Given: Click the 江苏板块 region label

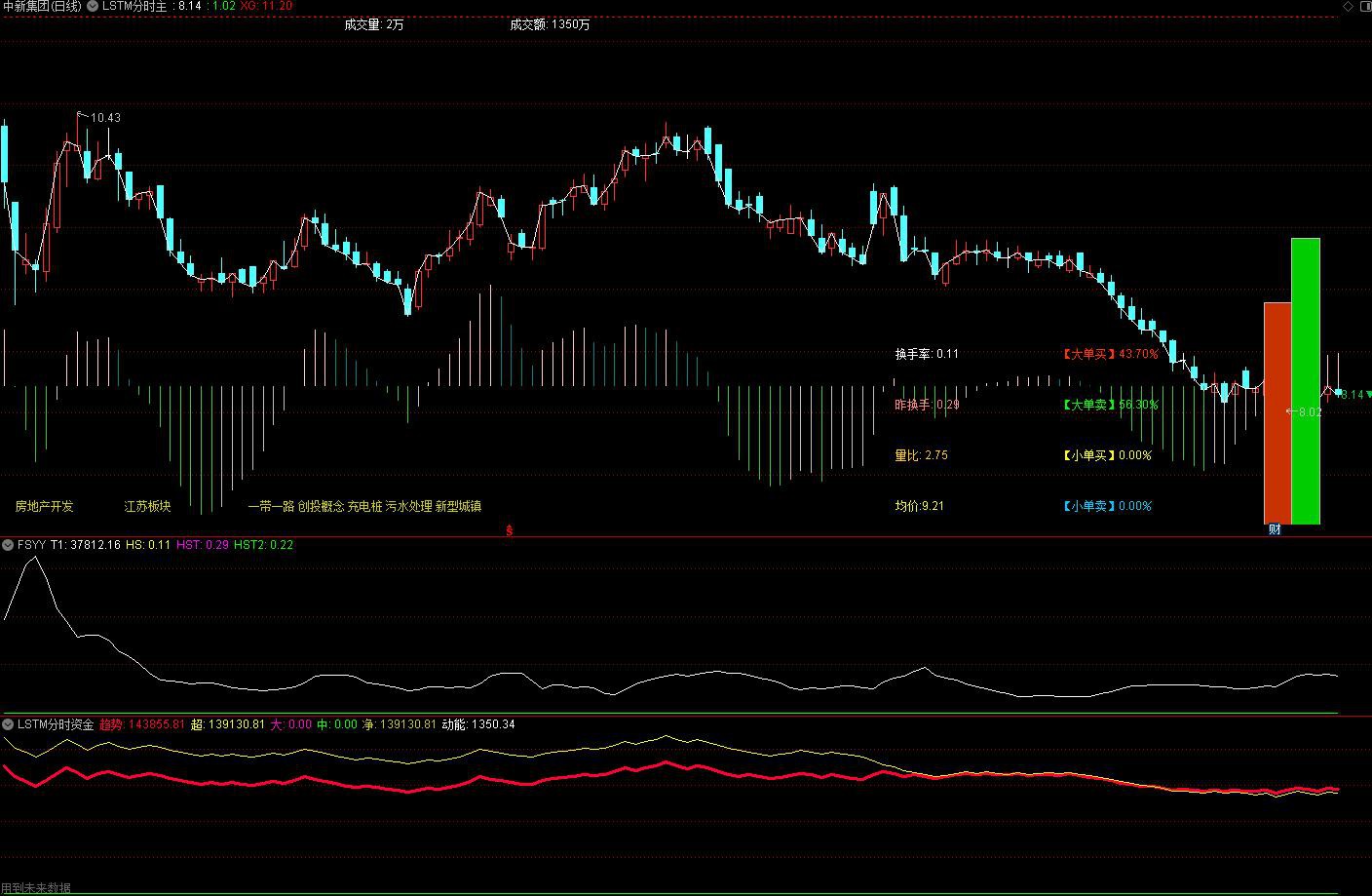Looking at the screenshot, I should 147,506.
